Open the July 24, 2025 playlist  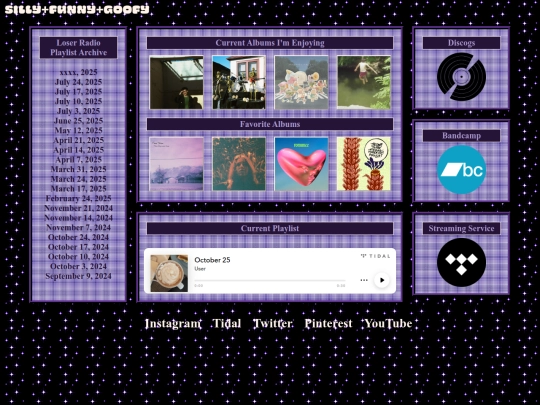tap(79, 82)
